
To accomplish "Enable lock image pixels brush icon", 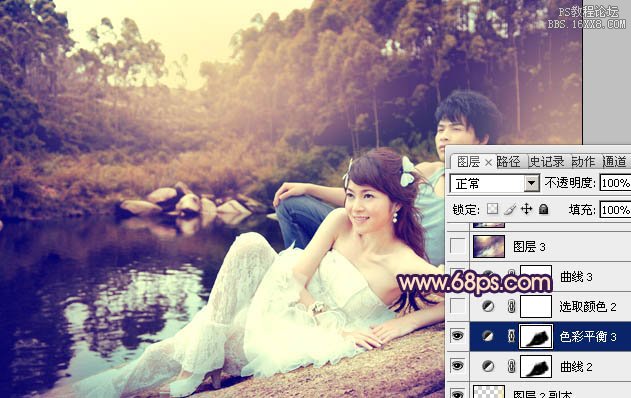I will pyautogui.click(x=510, y=209).
